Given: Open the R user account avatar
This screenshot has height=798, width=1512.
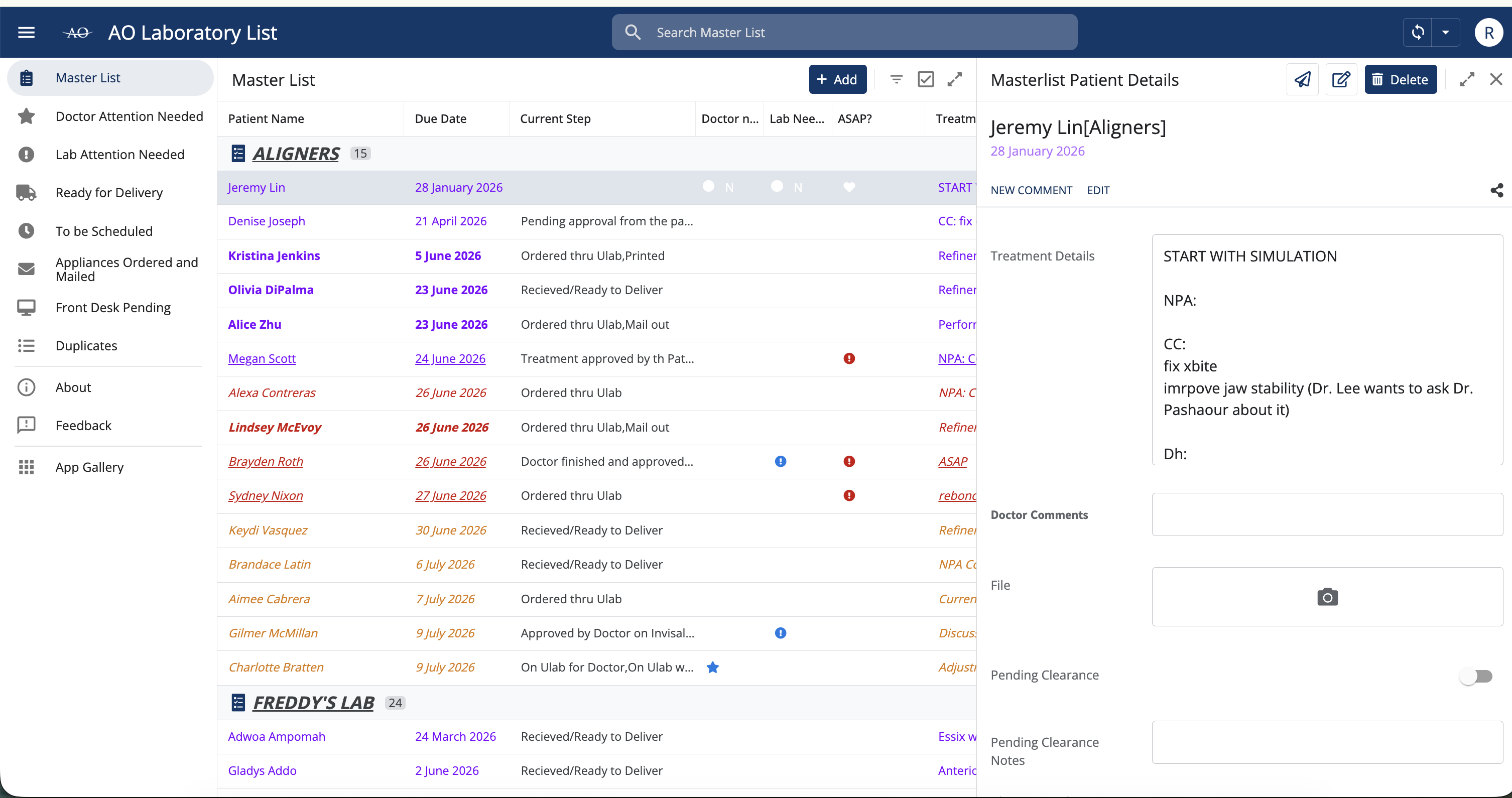Looking at the screenshot, I should [x=1488, y=32].
